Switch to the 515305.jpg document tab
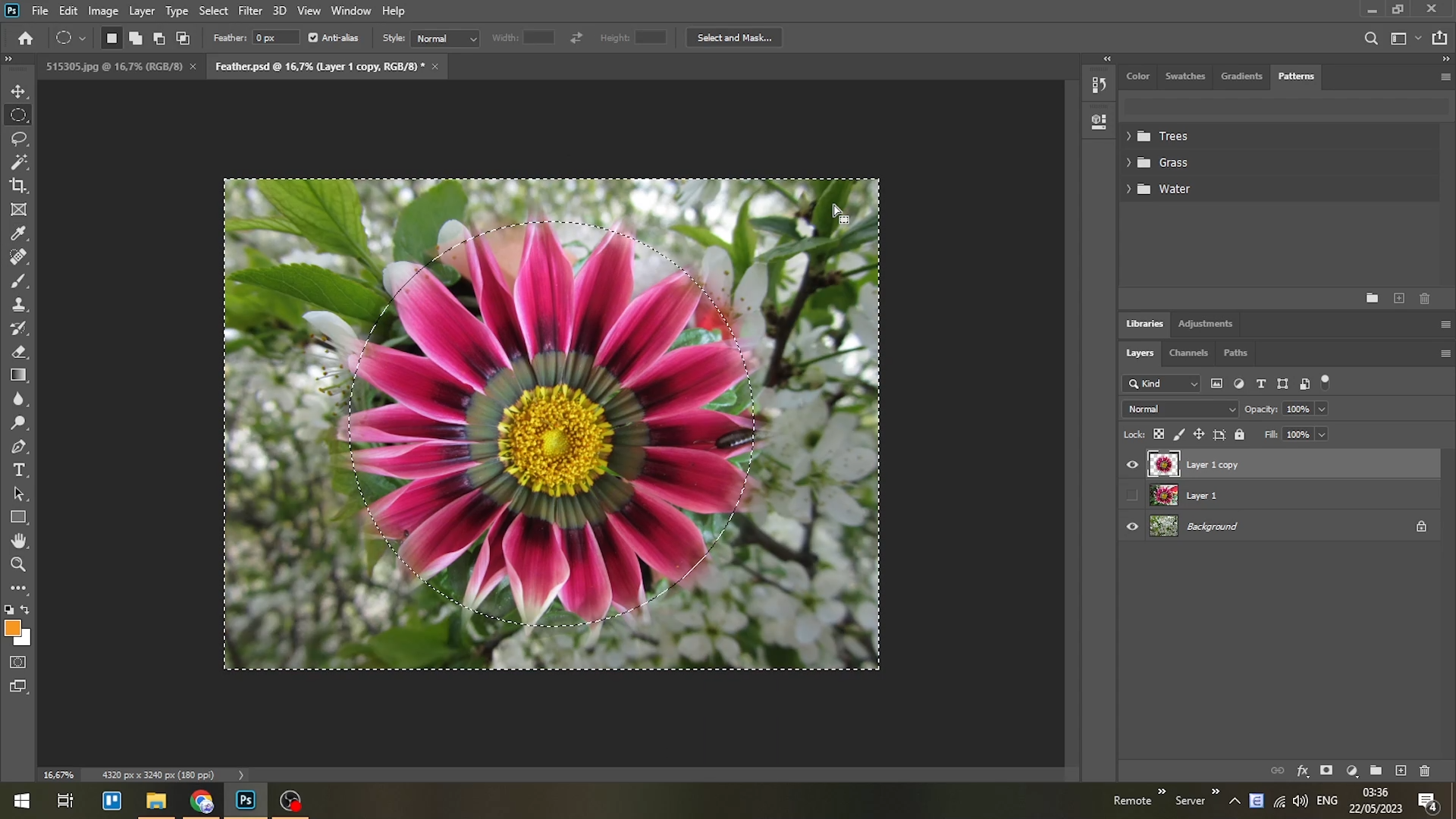 click(114, 66)
